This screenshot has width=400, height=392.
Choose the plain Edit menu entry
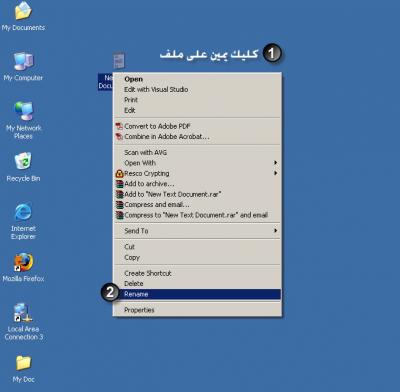point(197,110)
